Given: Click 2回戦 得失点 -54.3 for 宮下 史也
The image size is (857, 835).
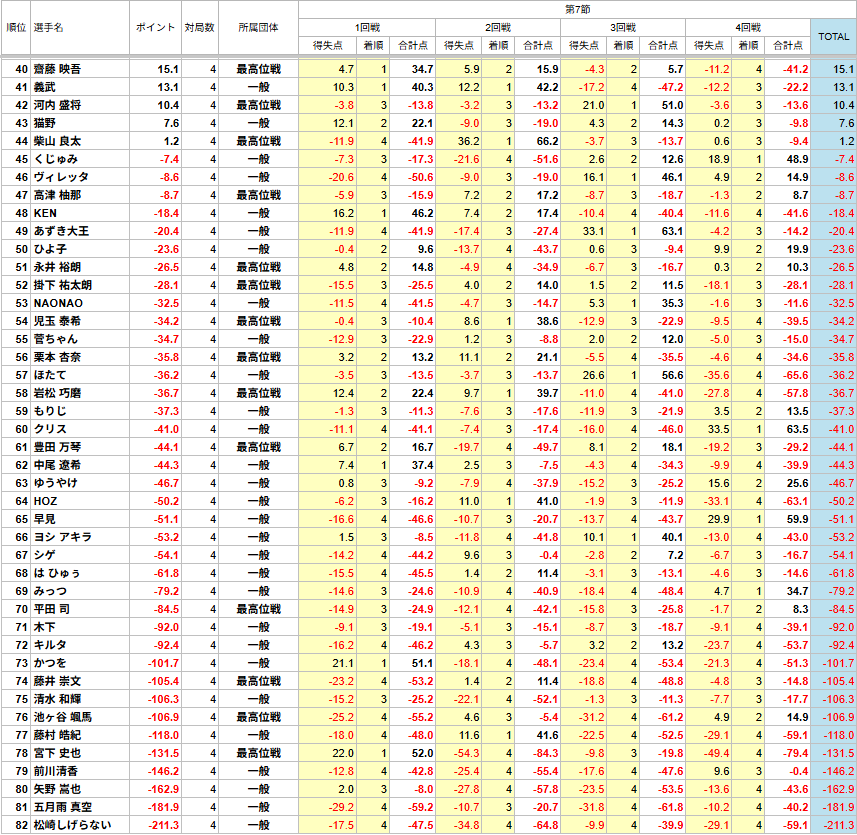Looking at the screenshot, I should tap(467, 754).
